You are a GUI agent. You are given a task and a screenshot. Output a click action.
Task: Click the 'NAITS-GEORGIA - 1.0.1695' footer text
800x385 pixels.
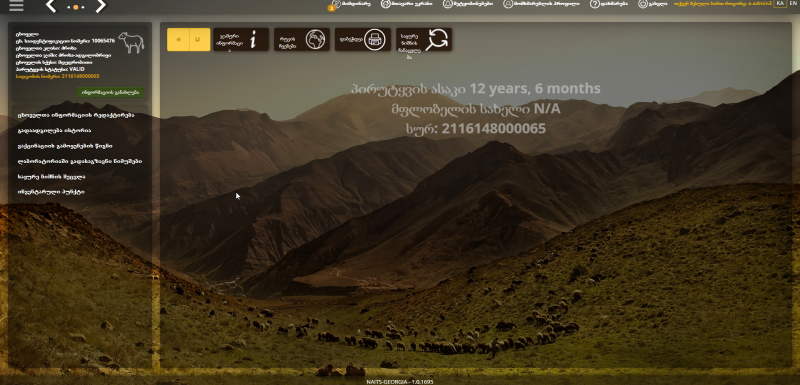coord(400,381)
